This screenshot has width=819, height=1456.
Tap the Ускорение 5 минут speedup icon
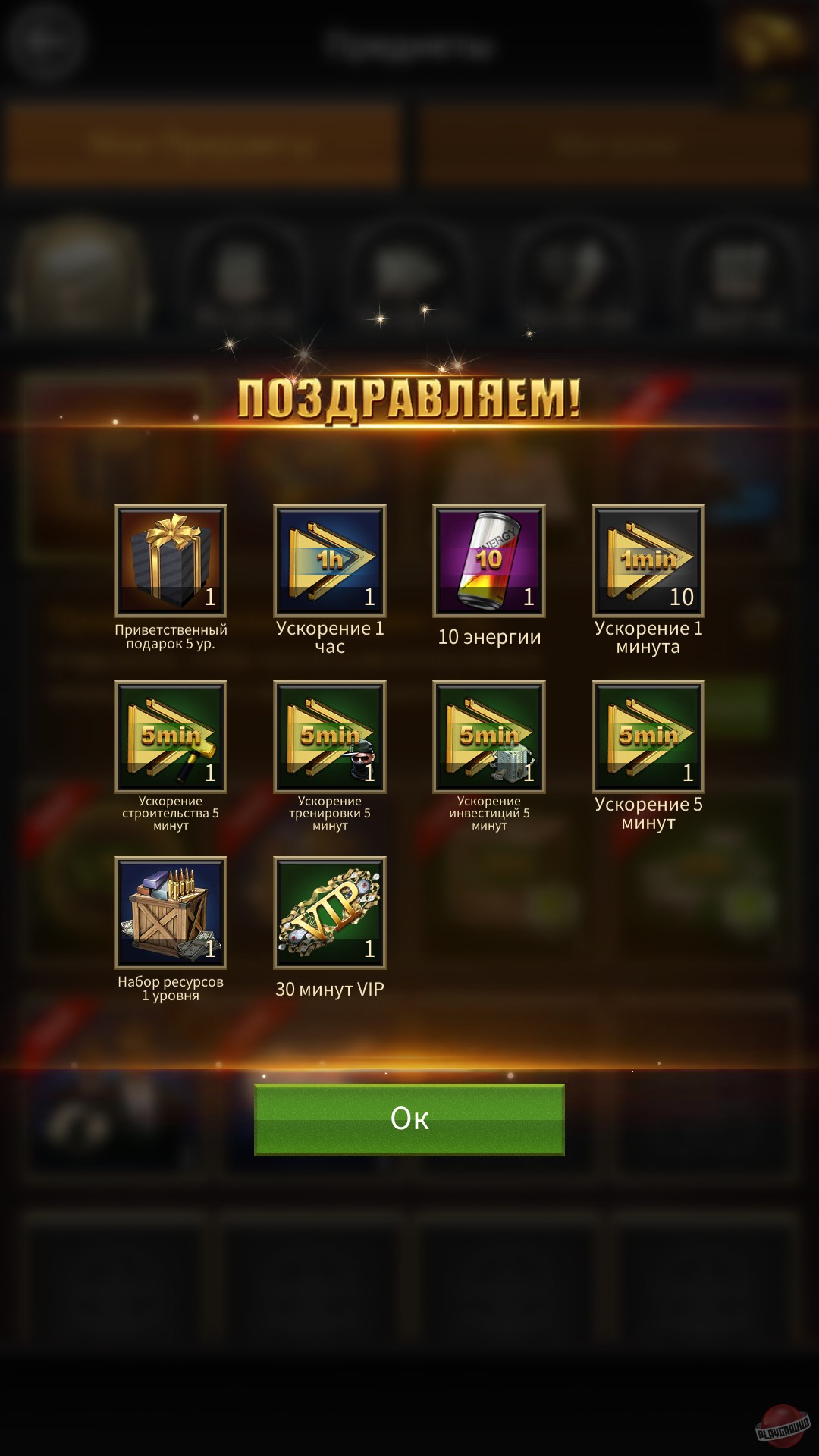pyautogui.click(x=648, y=736)
